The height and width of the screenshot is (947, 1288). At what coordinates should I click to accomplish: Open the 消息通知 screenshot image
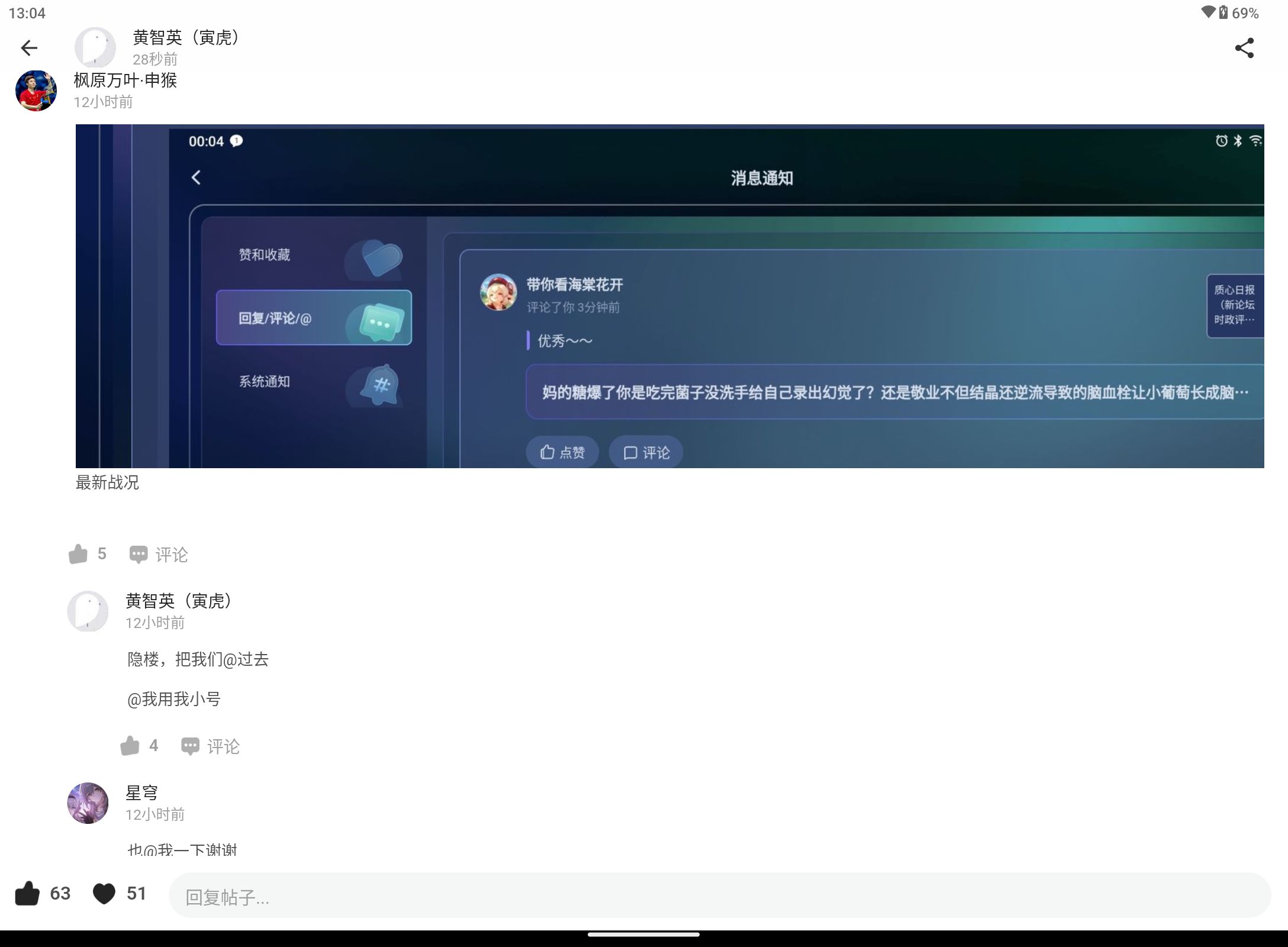click(670, 296)
